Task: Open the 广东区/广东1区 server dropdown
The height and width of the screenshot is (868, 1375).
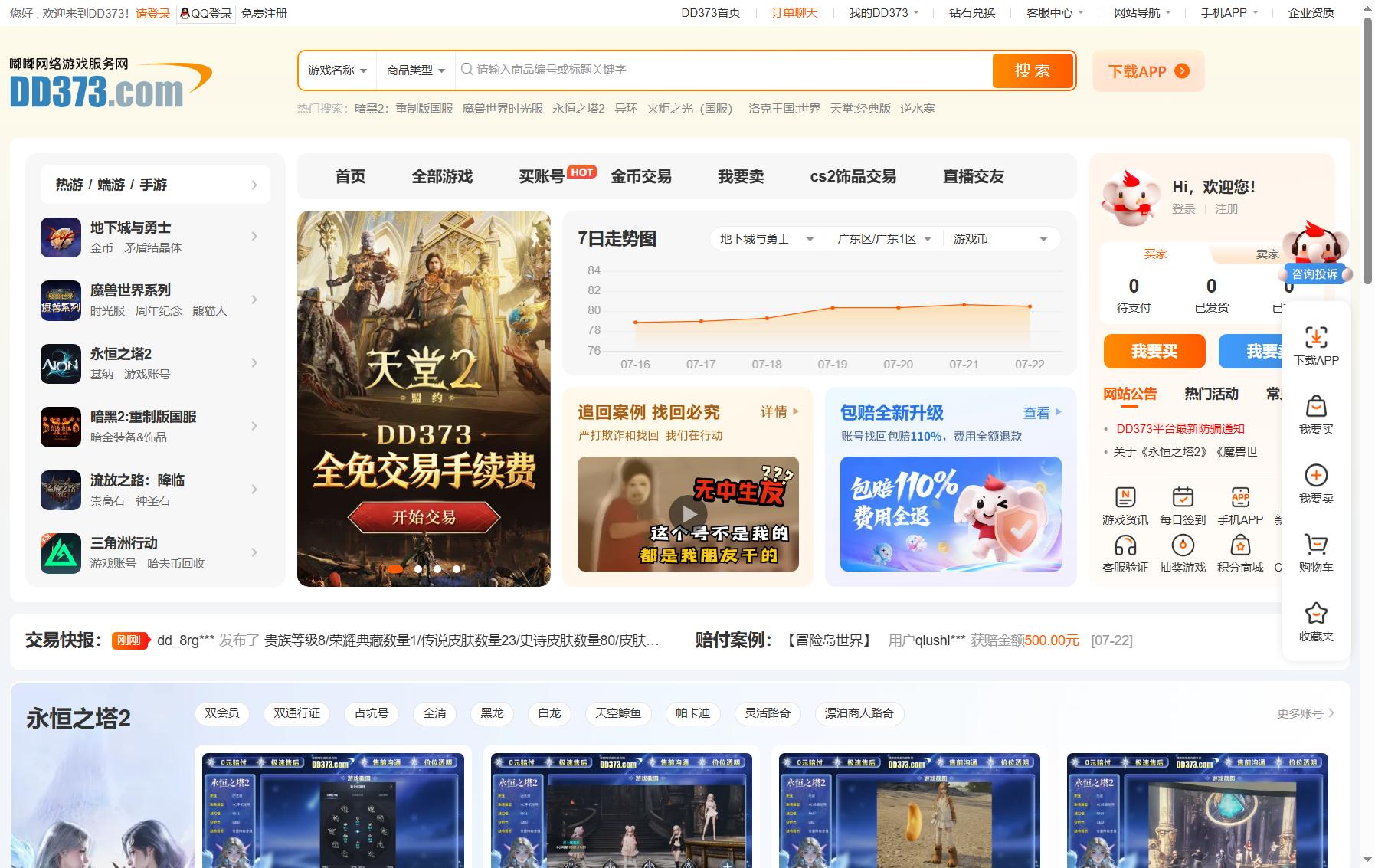Action: coord(884,239)
